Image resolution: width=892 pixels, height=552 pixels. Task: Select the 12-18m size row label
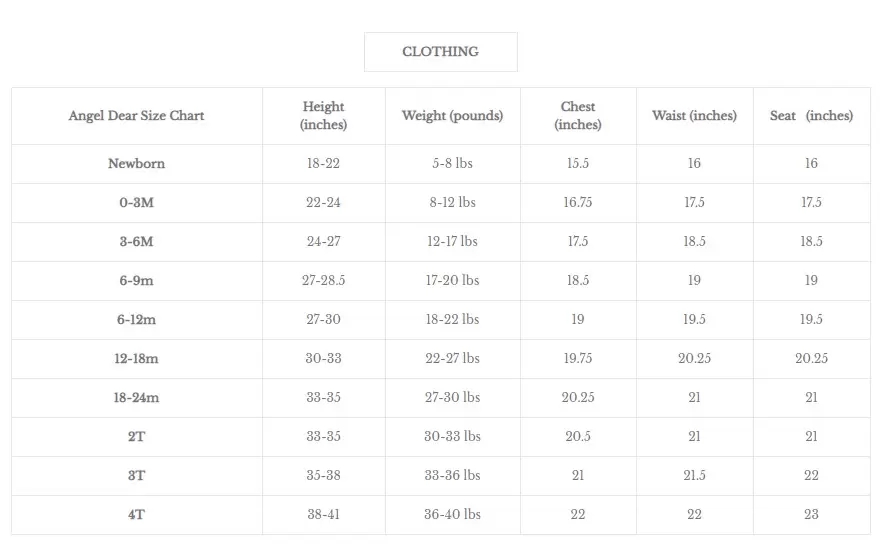coord(137,359)
